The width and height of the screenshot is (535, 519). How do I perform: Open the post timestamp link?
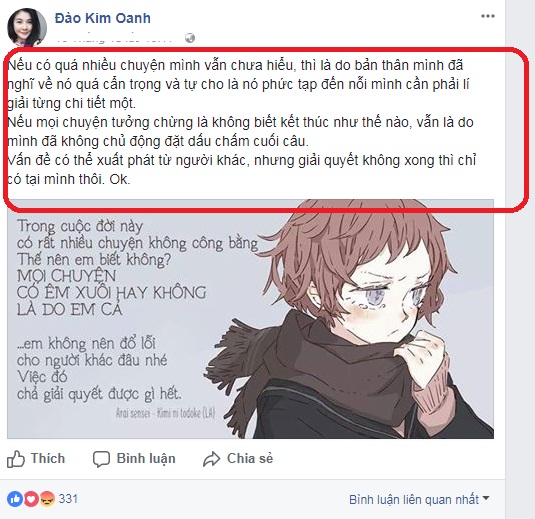coord(115,38)
